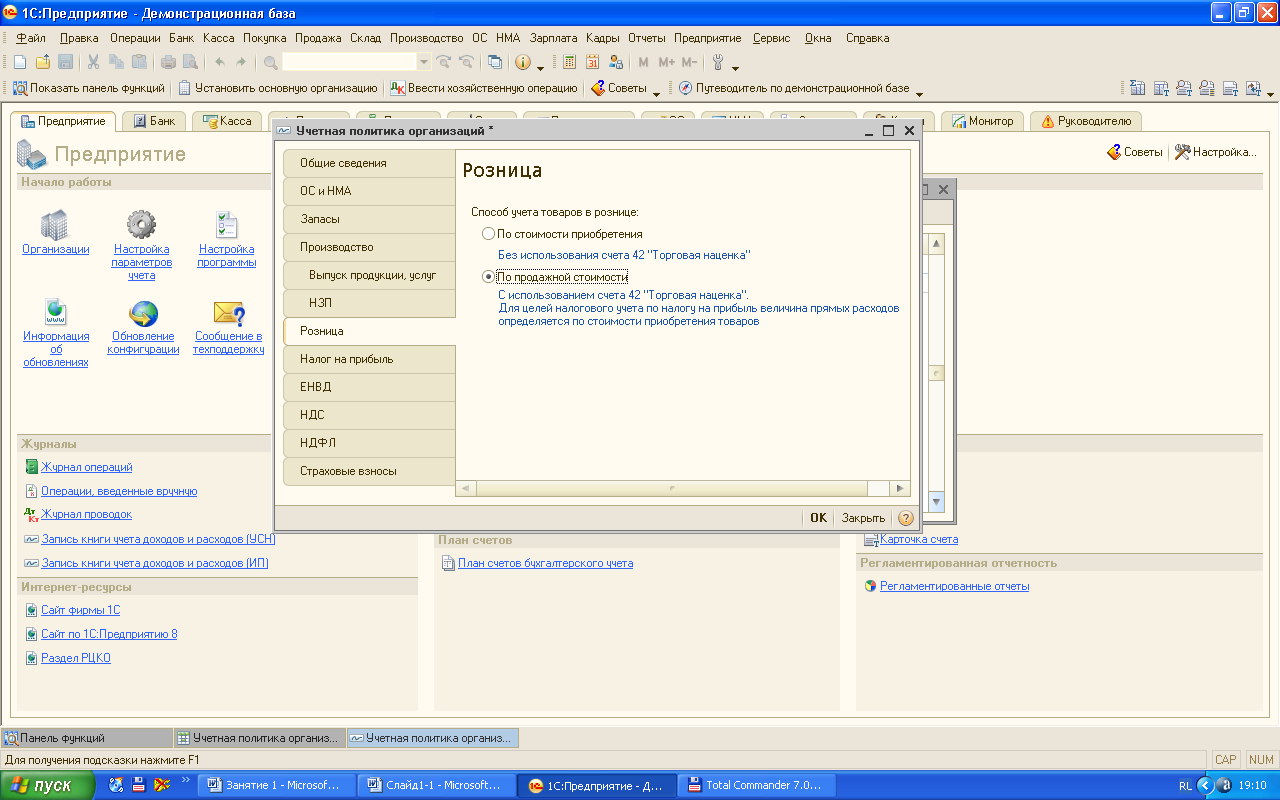Click the search input field in toolbar
Image resolution: width=1280 pixels, height=800 pixels.
(x=349, y=62)
